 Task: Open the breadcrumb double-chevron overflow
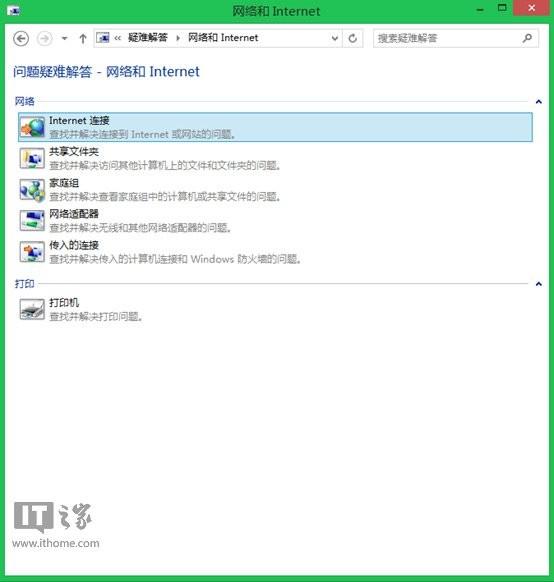click(118, 38)
